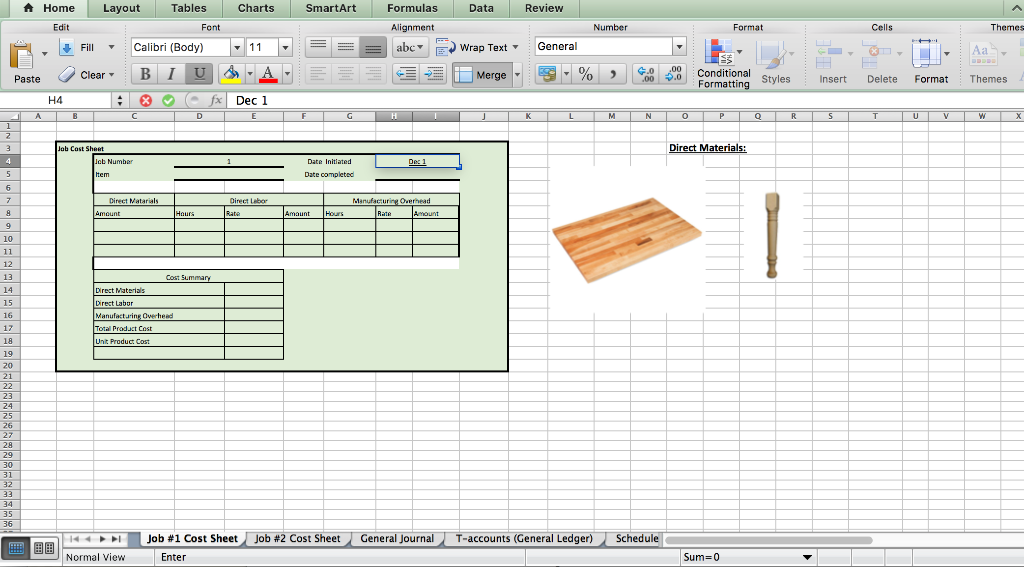Decrease decimal places
This screenshot has width=1024, height=567.
tap(673, 74)
